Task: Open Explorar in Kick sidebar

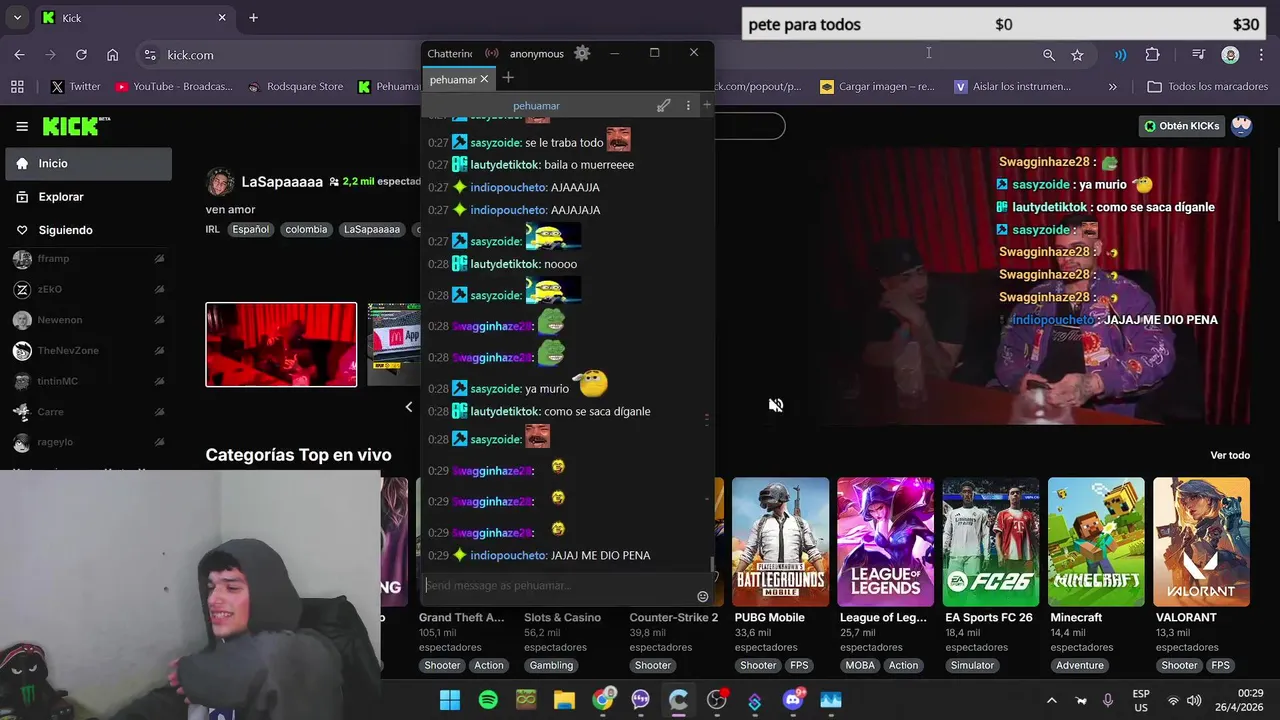Action: 89,197
